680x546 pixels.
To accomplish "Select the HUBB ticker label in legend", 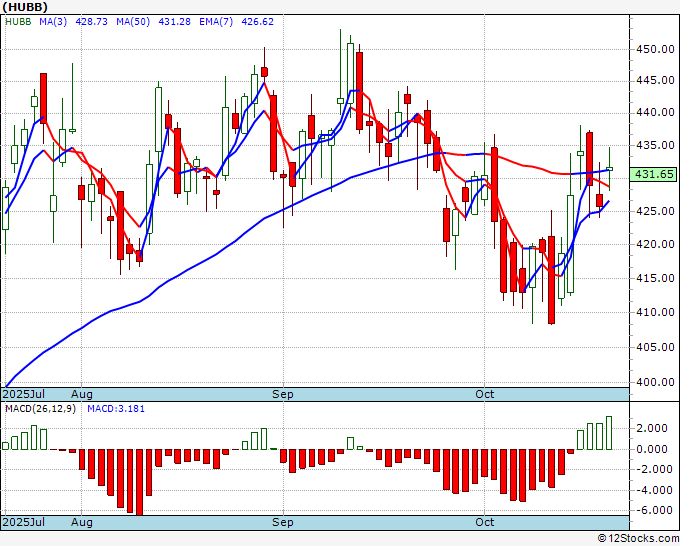I will (18, 21).
